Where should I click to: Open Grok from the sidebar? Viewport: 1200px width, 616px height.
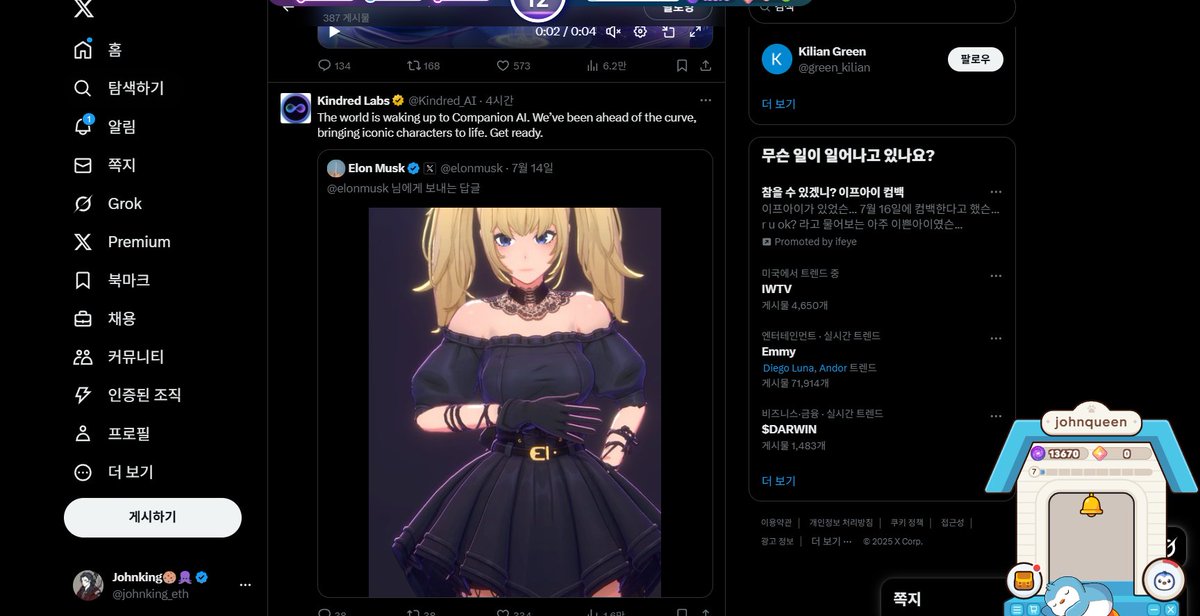coord(108,204)
